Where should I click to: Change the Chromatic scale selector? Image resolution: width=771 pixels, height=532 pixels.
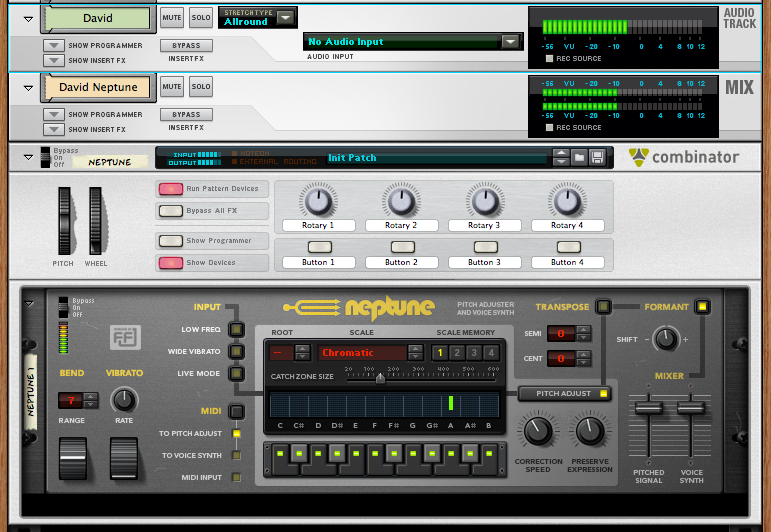pyautogui.click(x=415, y=353)
